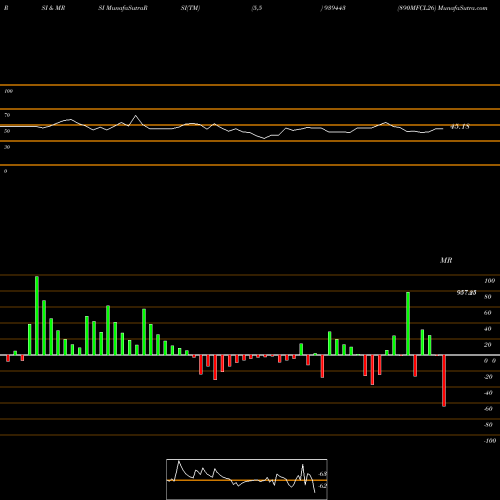This screenshot has height=500, width=500.
Task: Click the '-80' label on MR axis
Action: point(488,425)
